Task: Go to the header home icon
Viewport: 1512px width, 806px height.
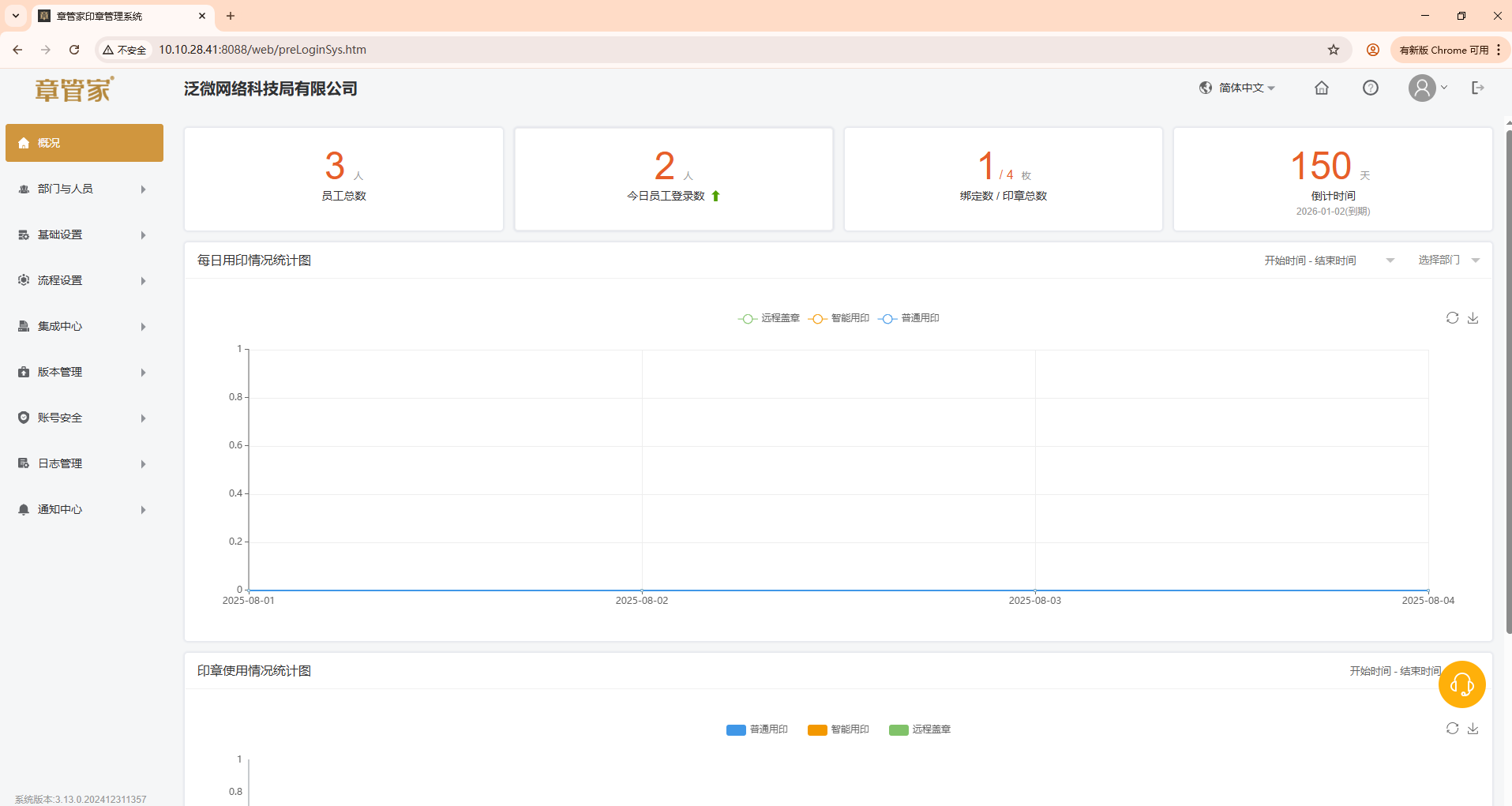Action: coord(1322,88)
